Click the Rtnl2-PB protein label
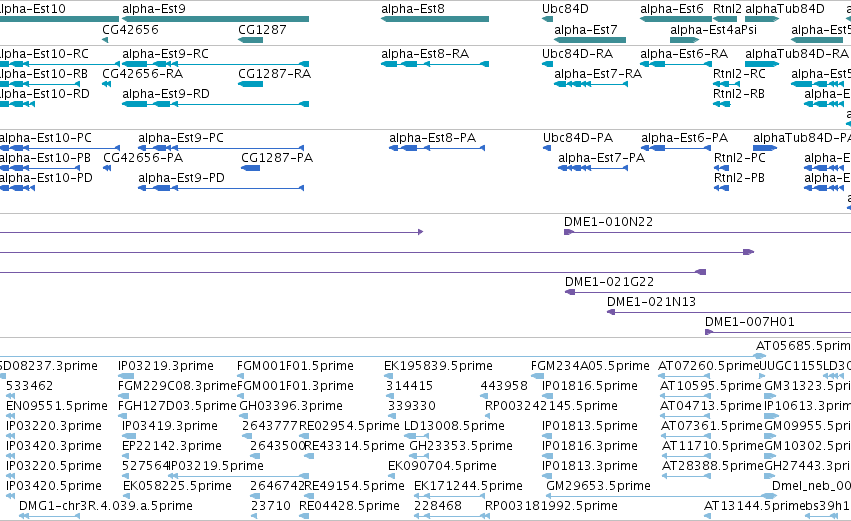 point(739,178)
